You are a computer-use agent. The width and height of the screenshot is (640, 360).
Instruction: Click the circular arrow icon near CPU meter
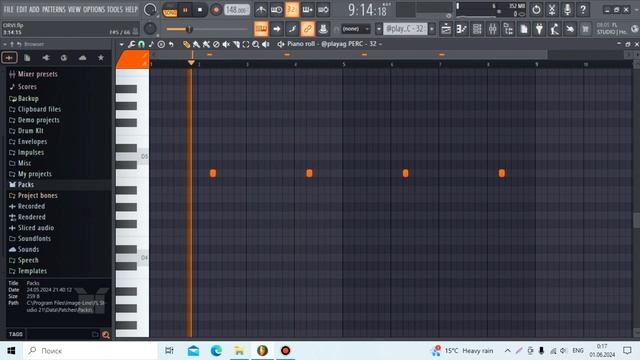tap(536, 9)
